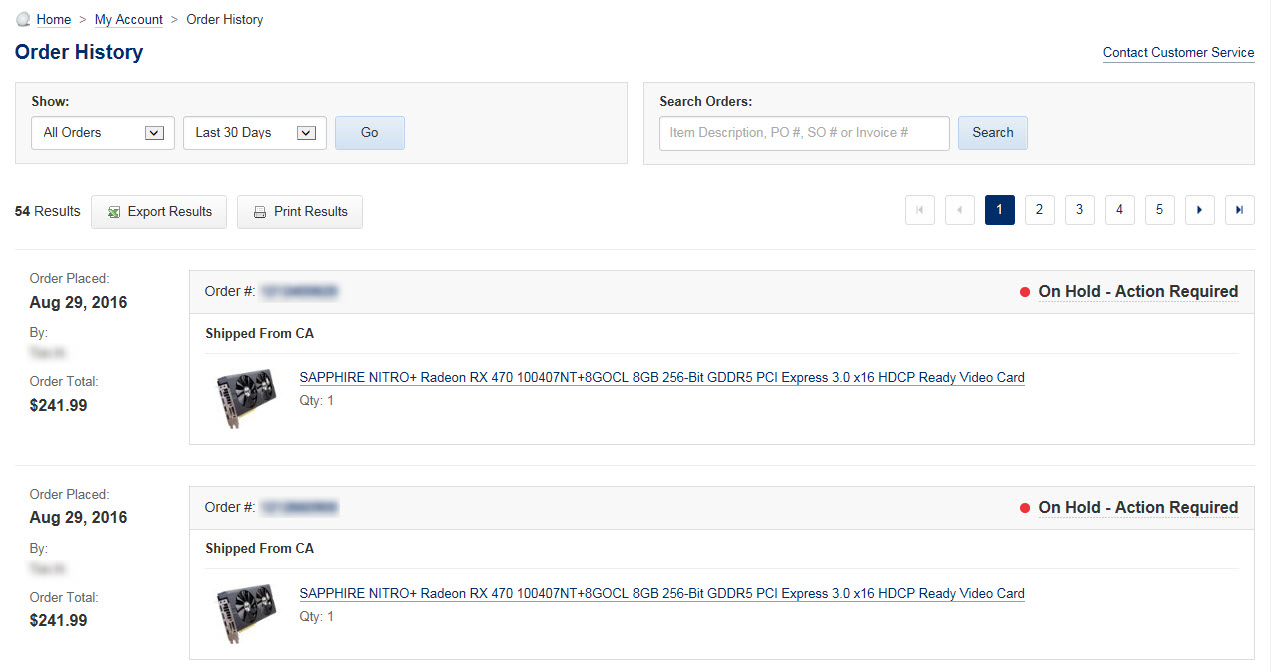This screenshot has height=672, width=1271.
Task: Focus the Search Orders input field
Action: [x=804, y=133]
